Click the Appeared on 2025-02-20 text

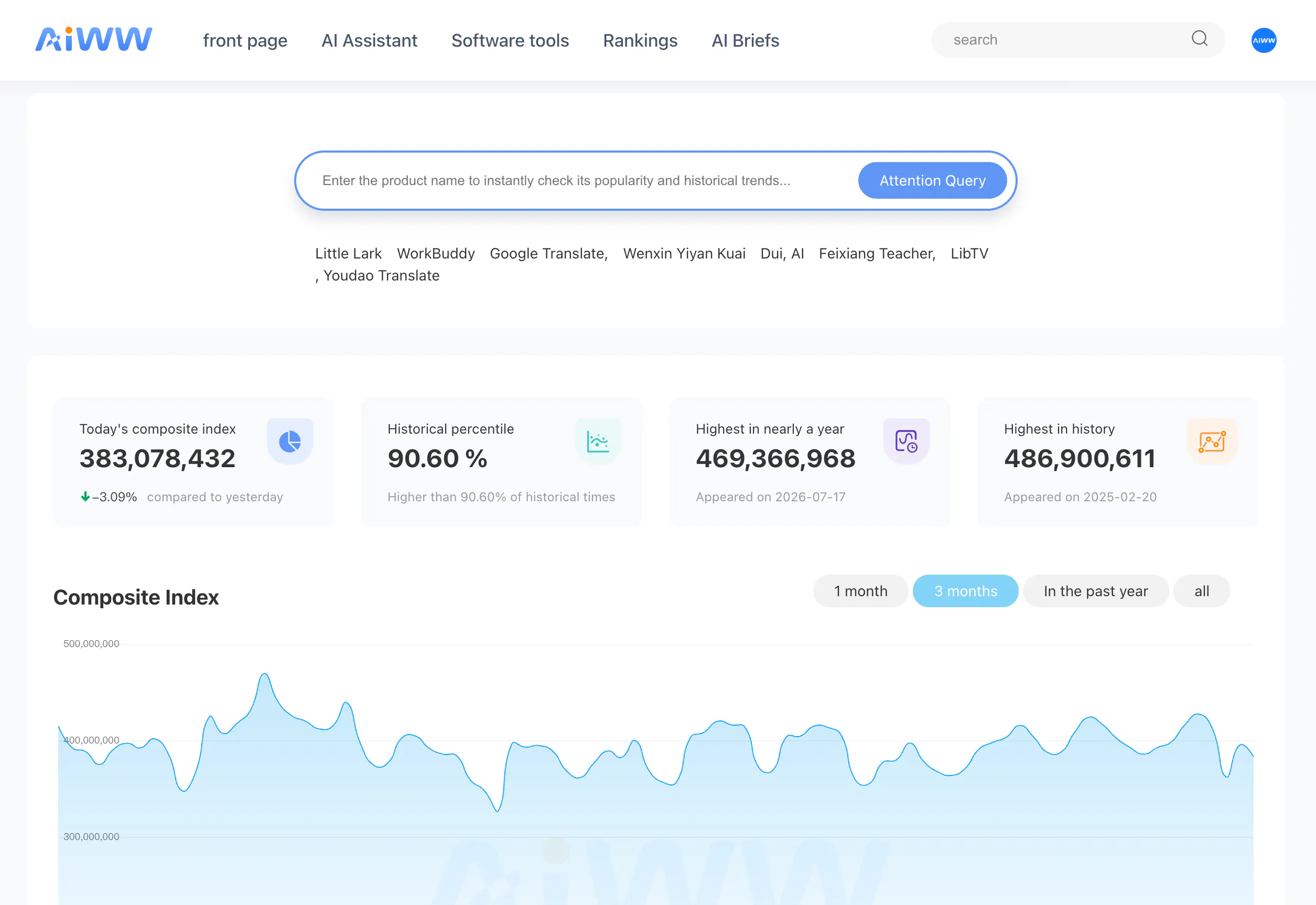(x=1080, y=497)
